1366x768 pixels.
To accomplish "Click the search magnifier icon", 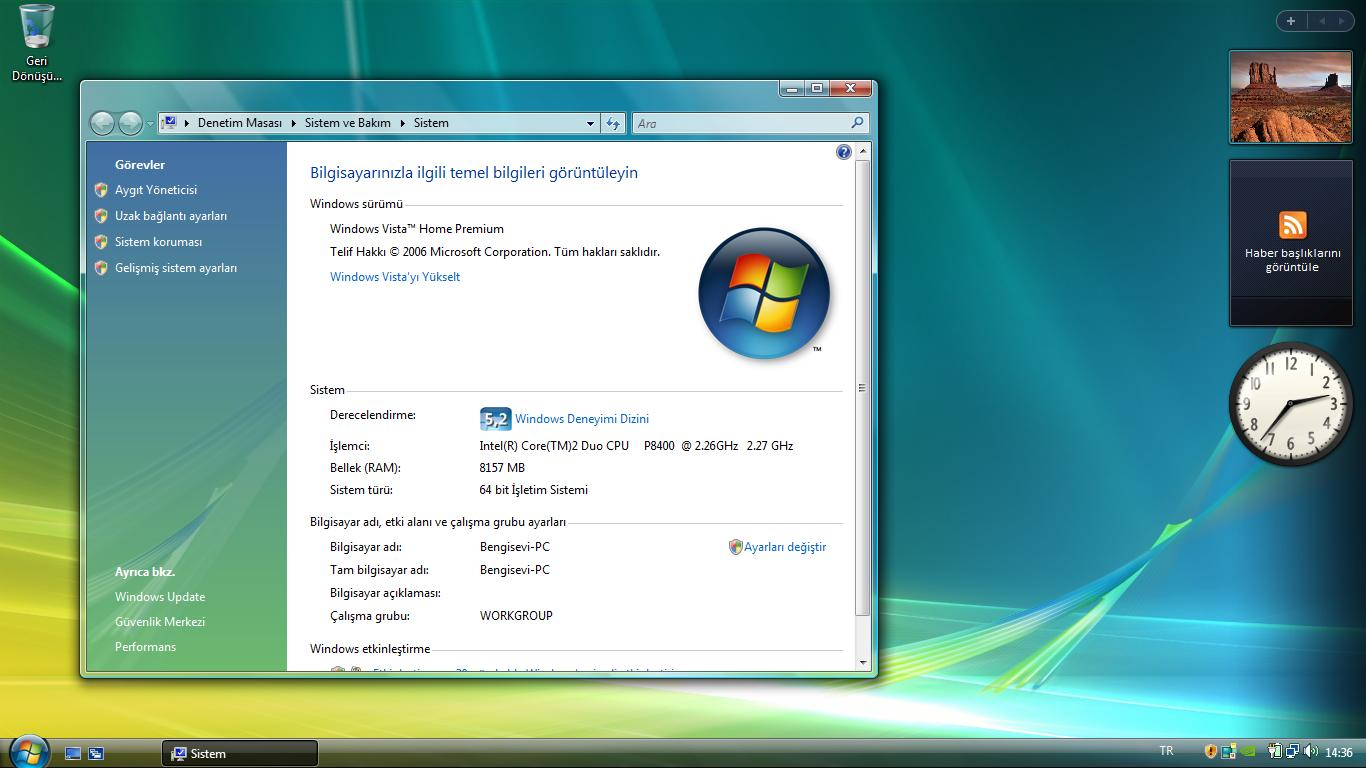I will (857, 123).
